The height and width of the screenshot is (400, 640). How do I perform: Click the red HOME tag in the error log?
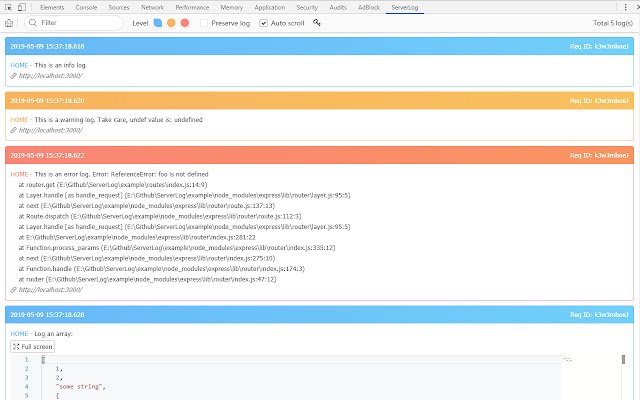19,174
